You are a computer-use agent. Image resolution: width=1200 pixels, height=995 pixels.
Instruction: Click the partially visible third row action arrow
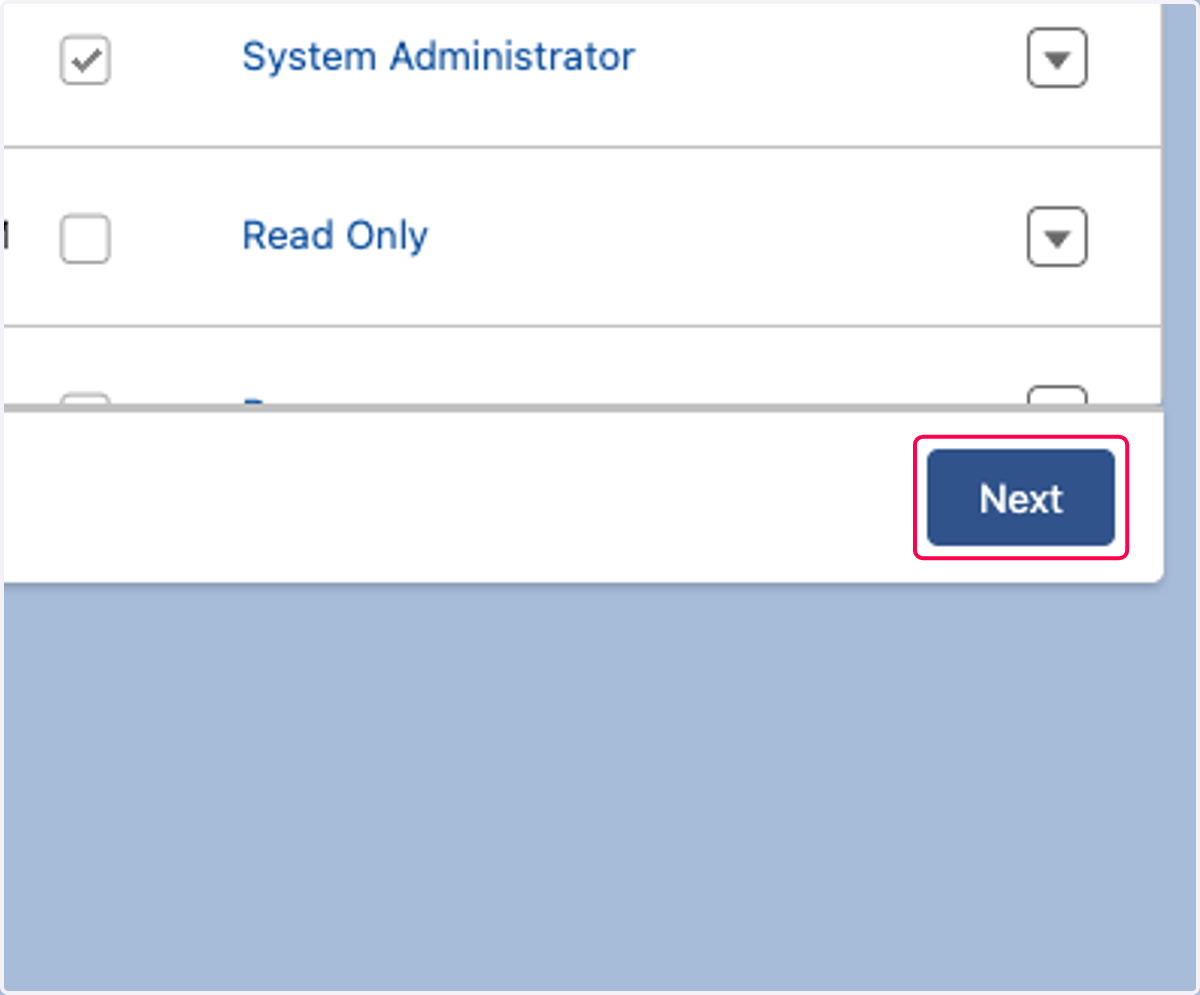tap(1057, 395)
